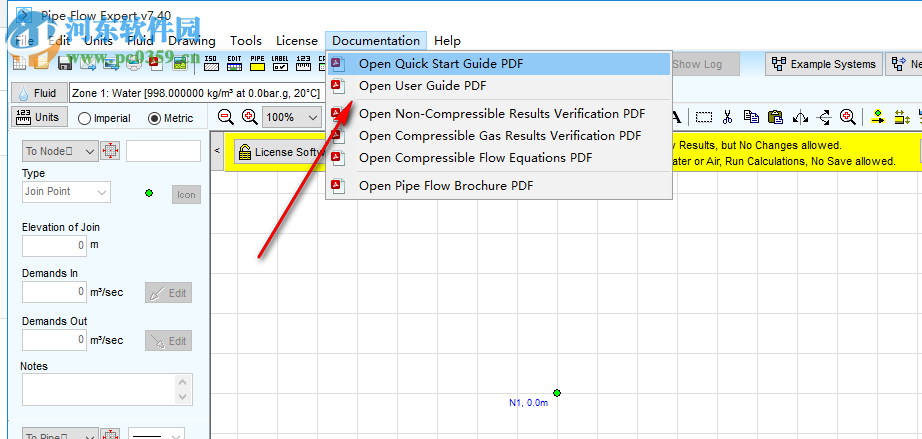Choose Open User Guide PDF
The height and width of the screenshot is (439, 922).
click(499, 86)
